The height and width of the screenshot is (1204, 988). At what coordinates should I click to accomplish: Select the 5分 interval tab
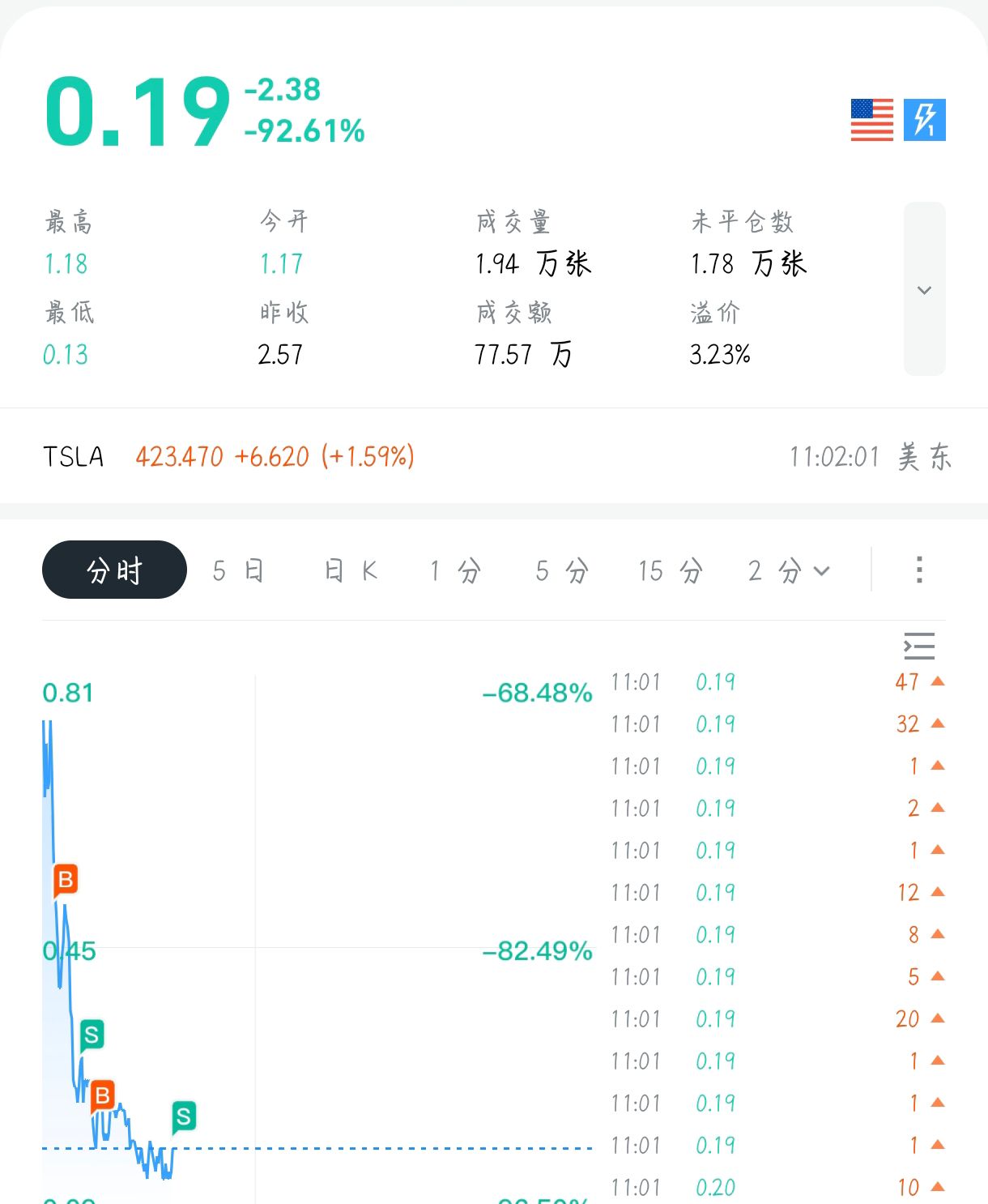click(x=561, y=570)
